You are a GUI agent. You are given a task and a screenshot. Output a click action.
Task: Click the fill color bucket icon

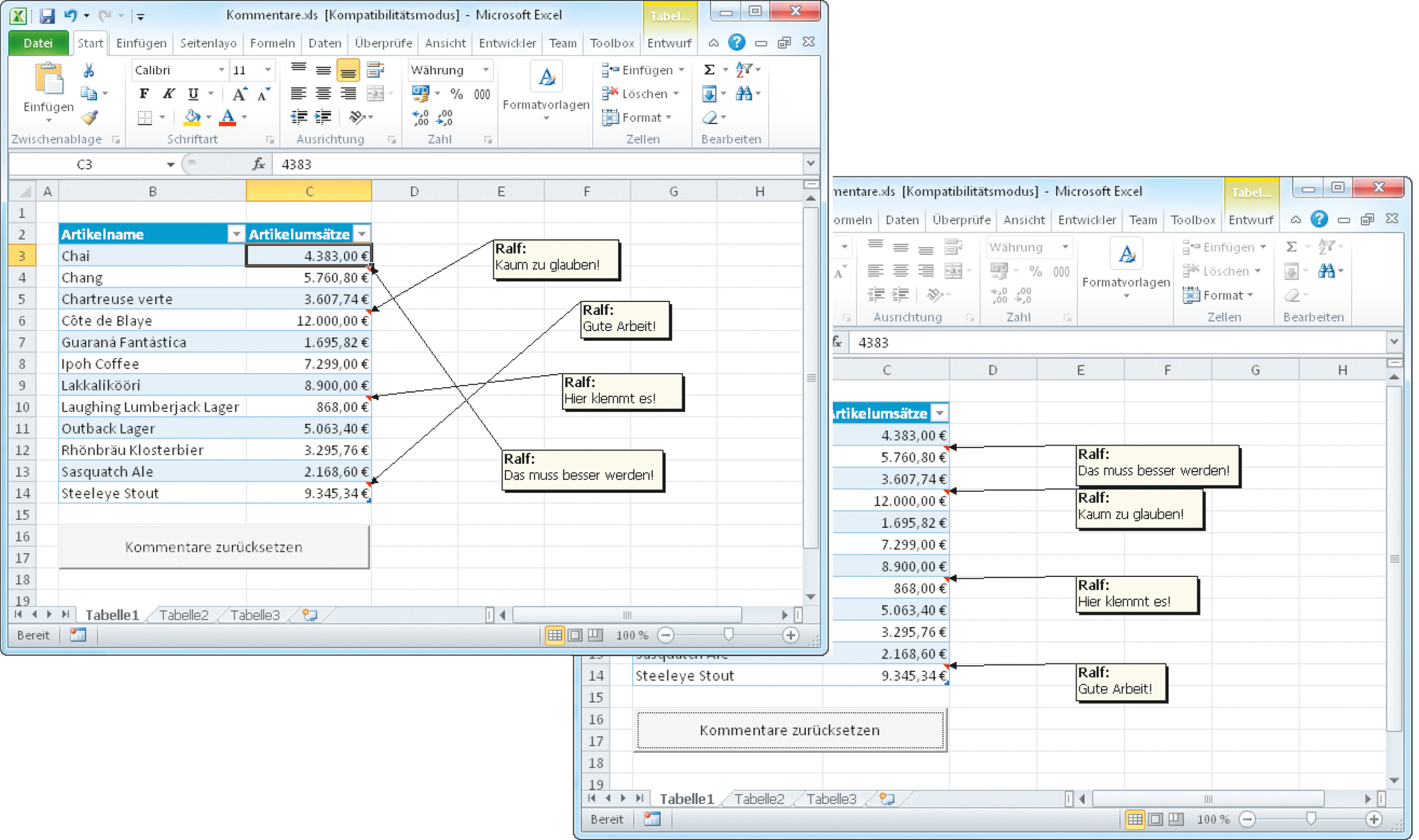tap(192, 117)
